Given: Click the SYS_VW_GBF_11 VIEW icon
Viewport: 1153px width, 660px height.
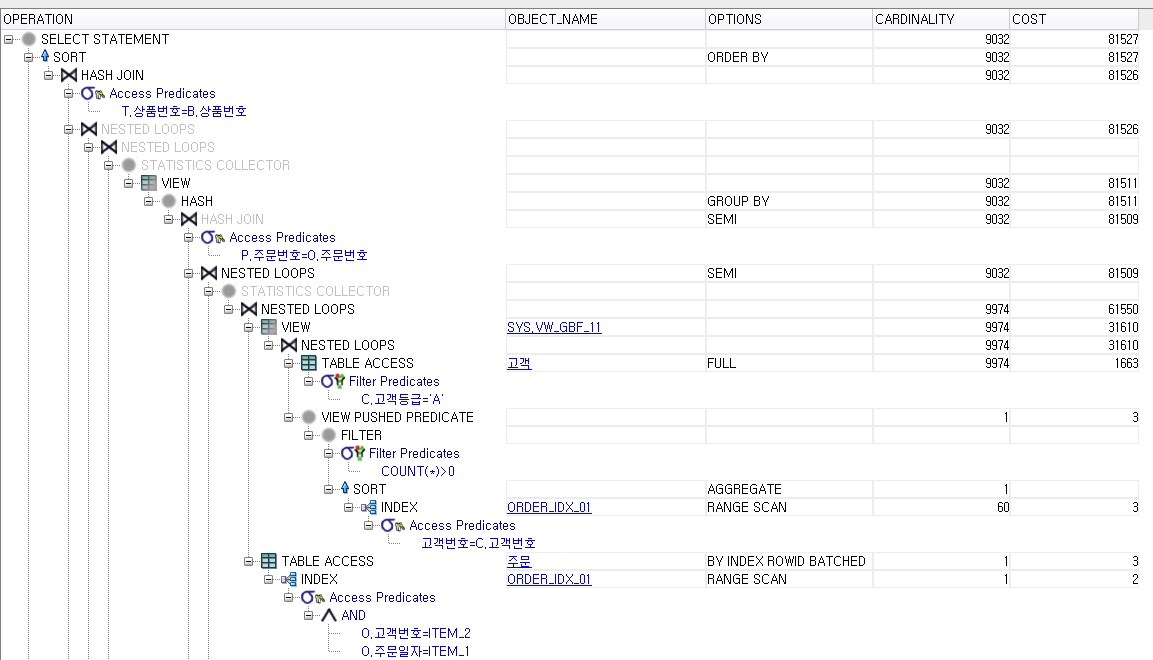Looking at the screenshot, I should [269, 327].
